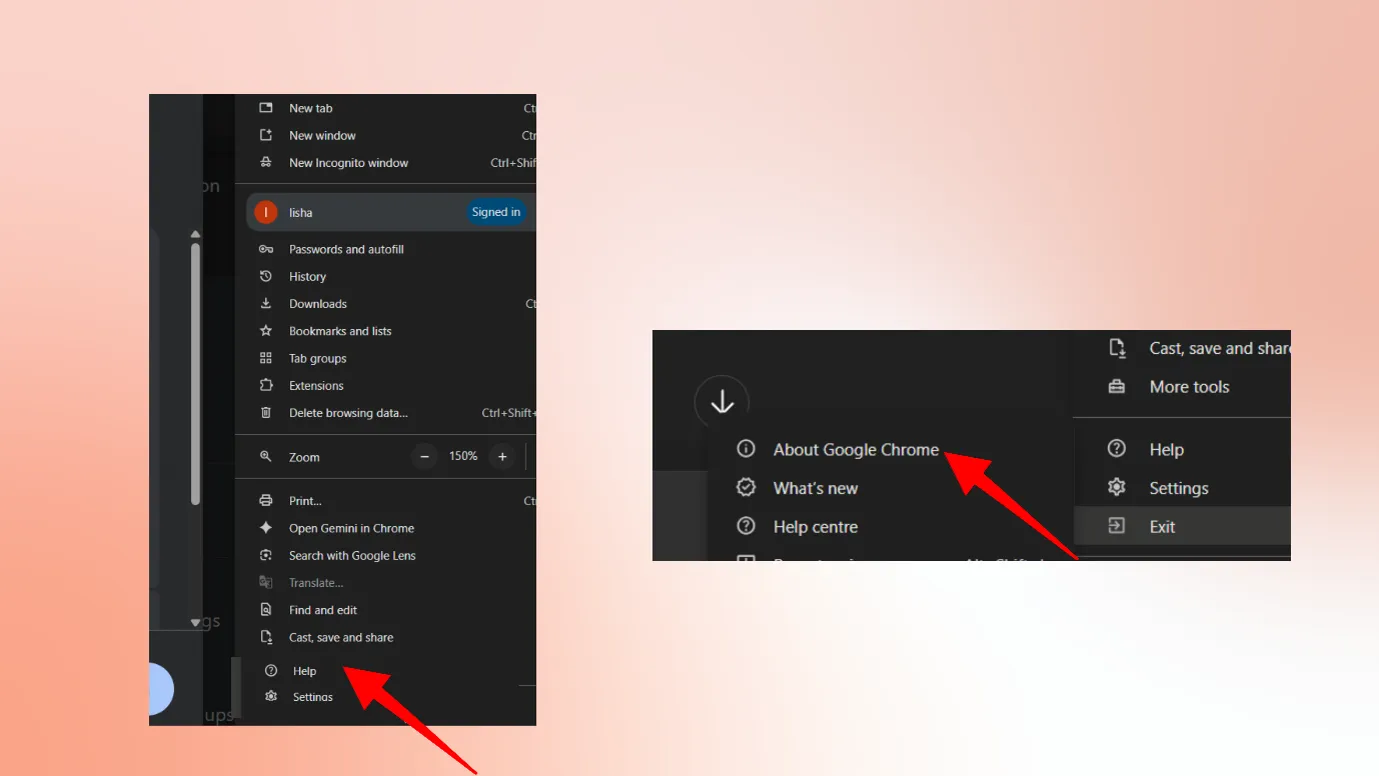
Task: Click the Signed in badge
Action: point(496,212)
